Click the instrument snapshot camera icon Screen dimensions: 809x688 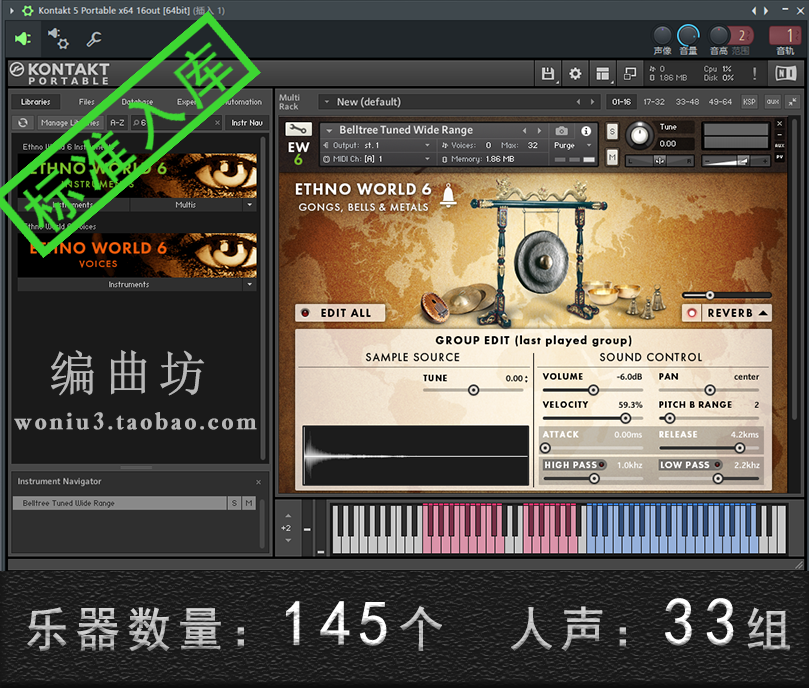(x=561, y=131)
